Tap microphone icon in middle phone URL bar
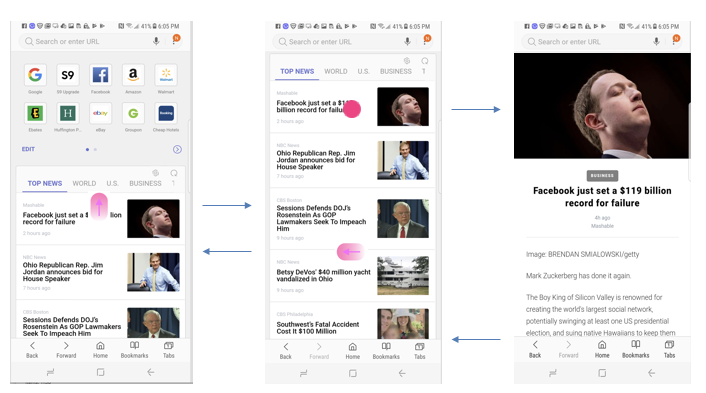706x393 pixels. pos(407,41)
